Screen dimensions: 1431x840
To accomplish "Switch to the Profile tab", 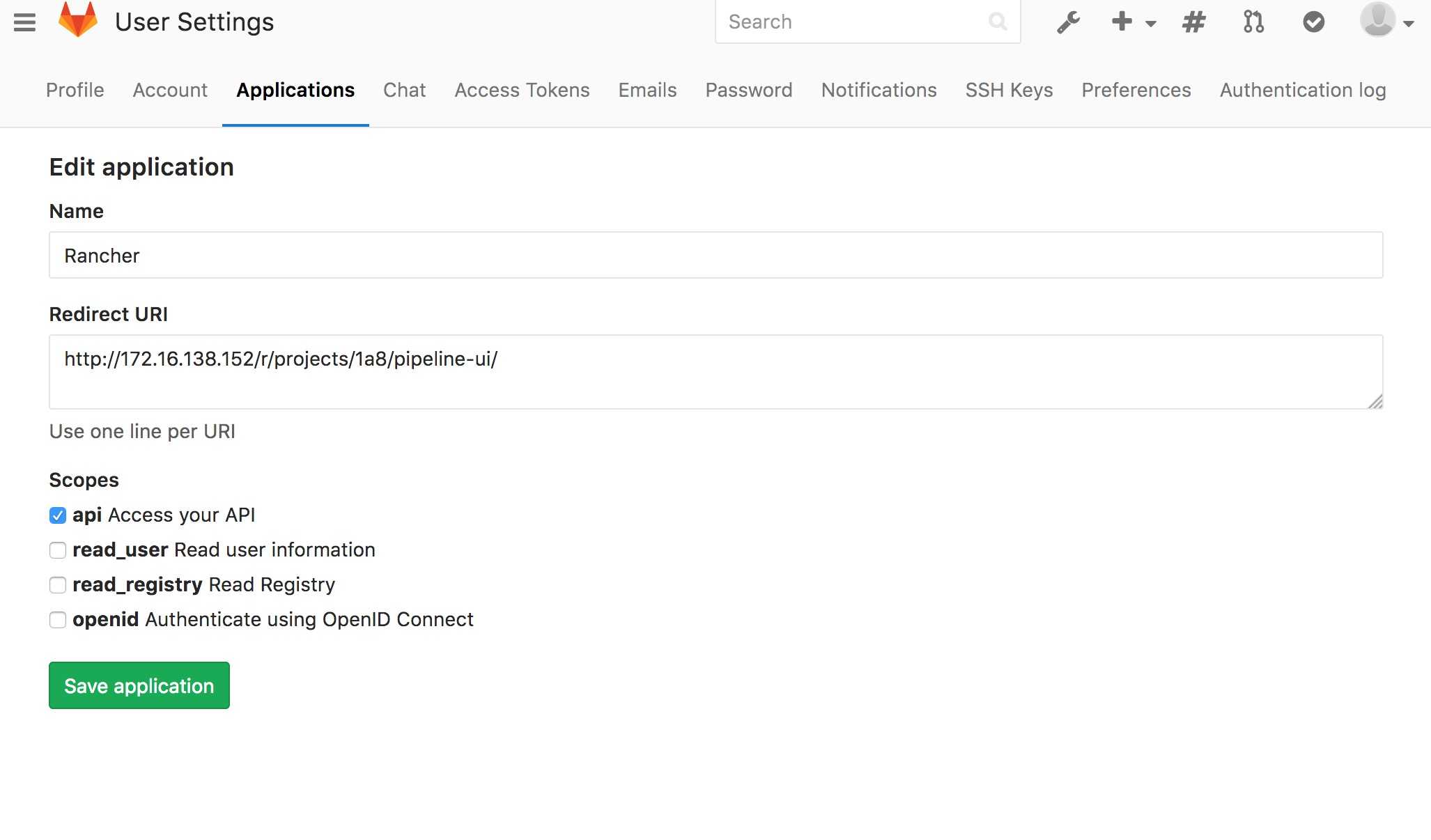I will [x=75, y=90].
